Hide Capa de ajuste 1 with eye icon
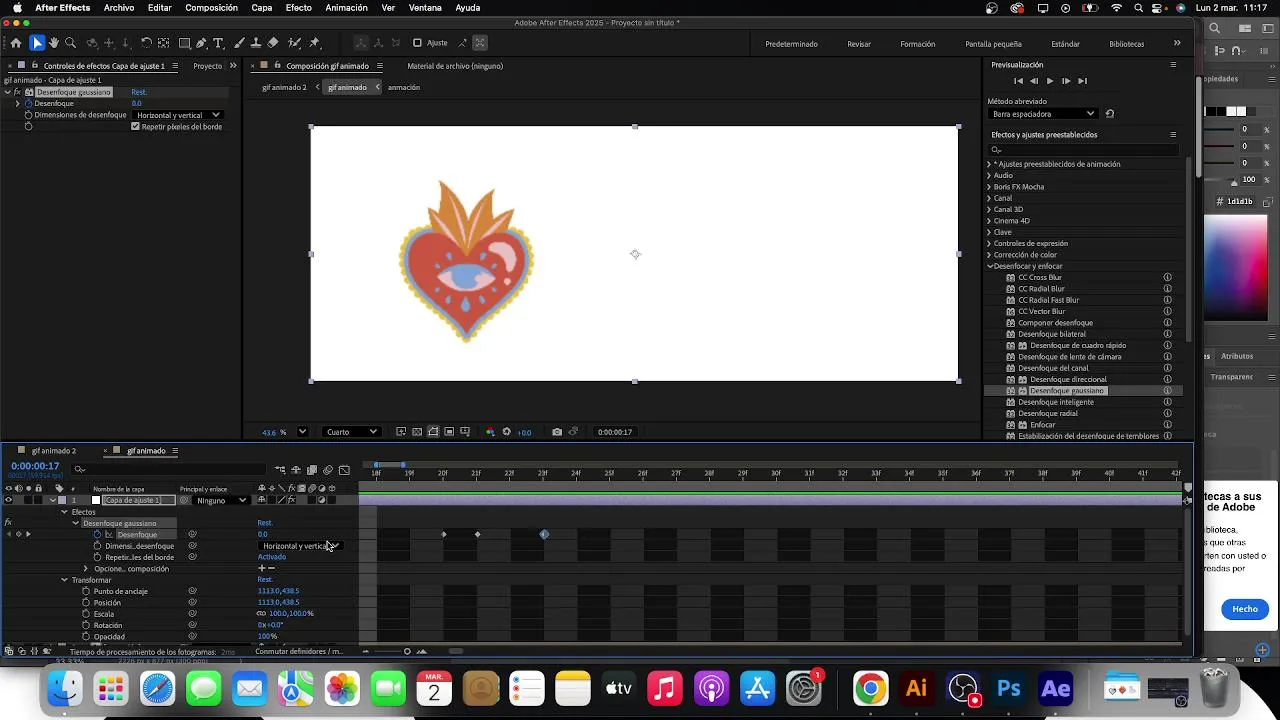 point(8,500)
